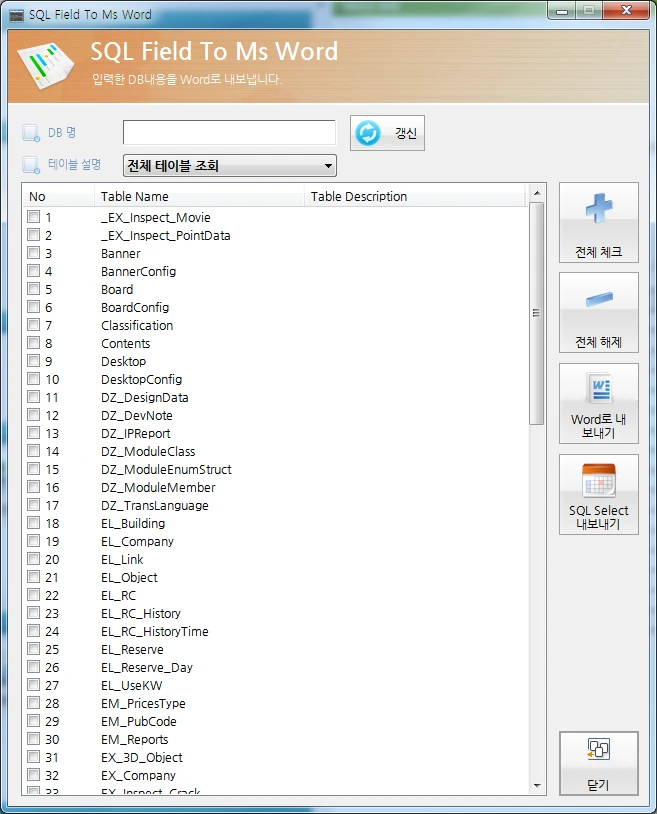Click the 전체 체크 button label

[598, 252]
